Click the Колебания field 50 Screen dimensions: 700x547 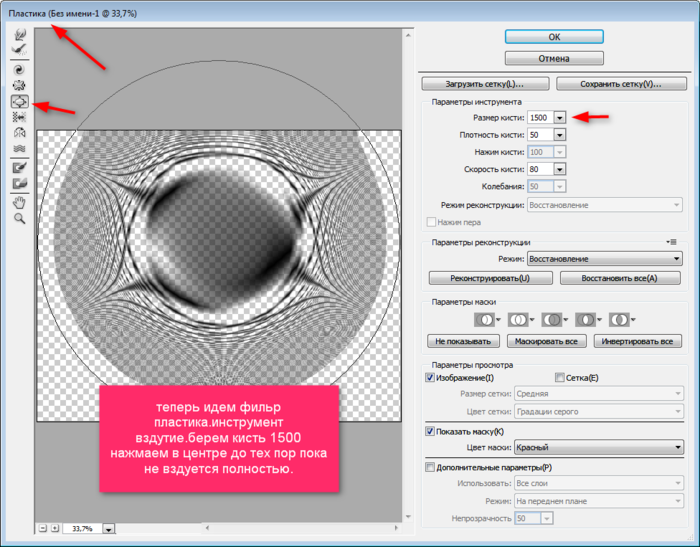click(x=541, y=186)
